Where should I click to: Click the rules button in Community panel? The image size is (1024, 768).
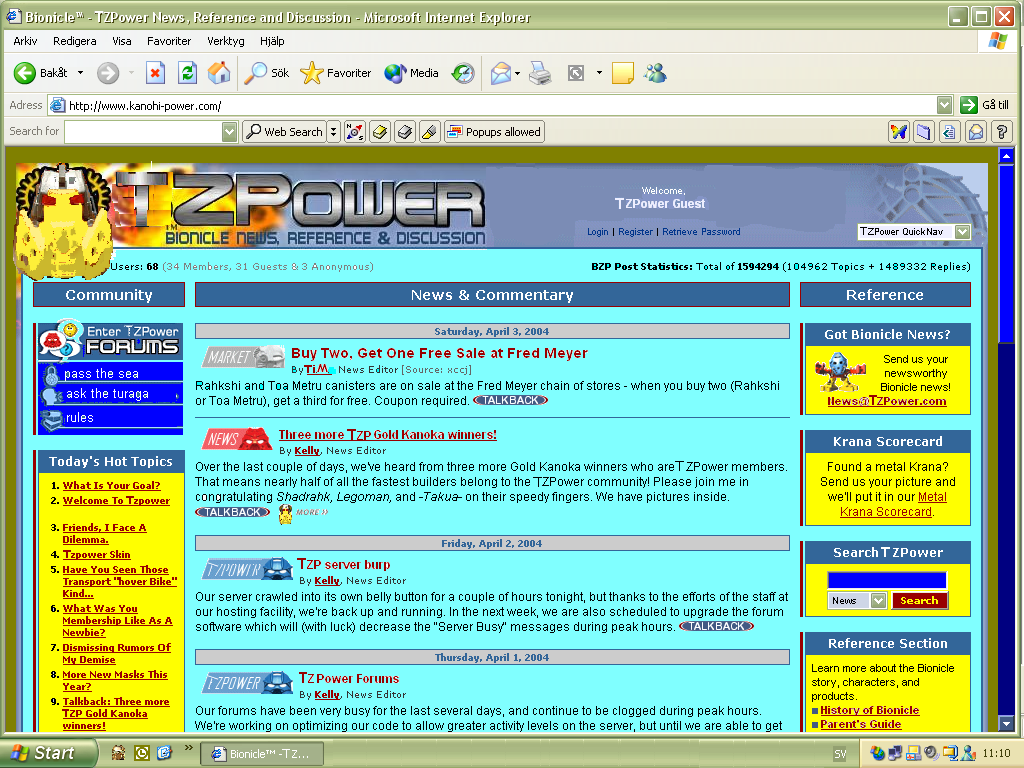(110, 418)
